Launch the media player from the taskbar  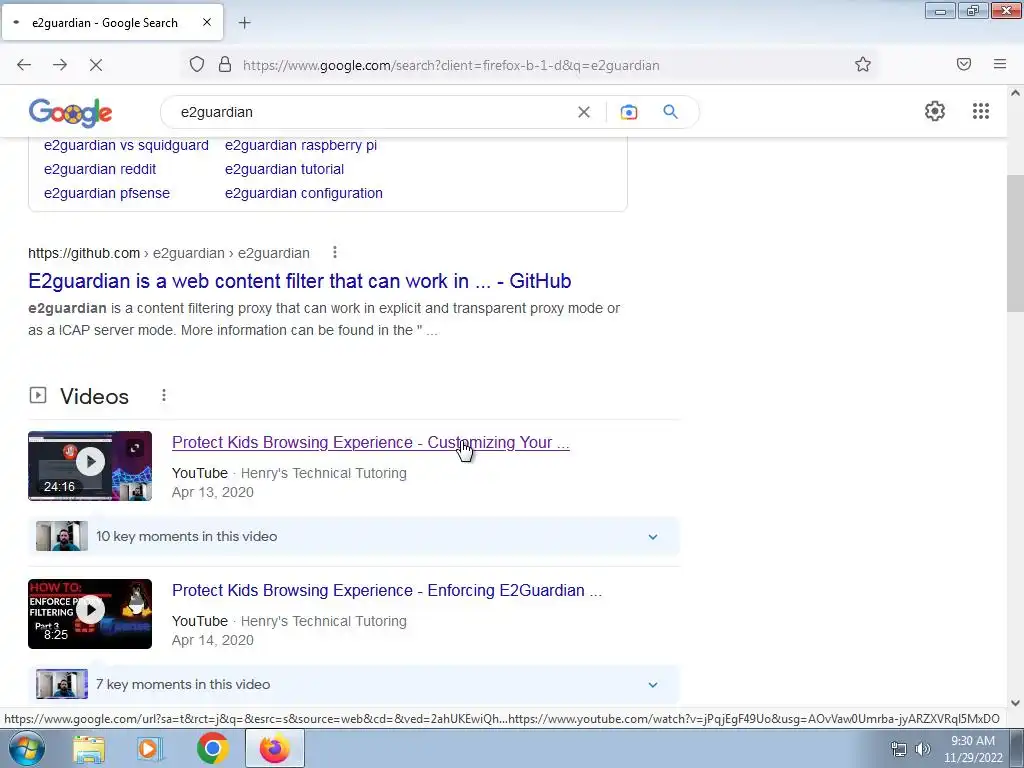[x=150, y=748]
